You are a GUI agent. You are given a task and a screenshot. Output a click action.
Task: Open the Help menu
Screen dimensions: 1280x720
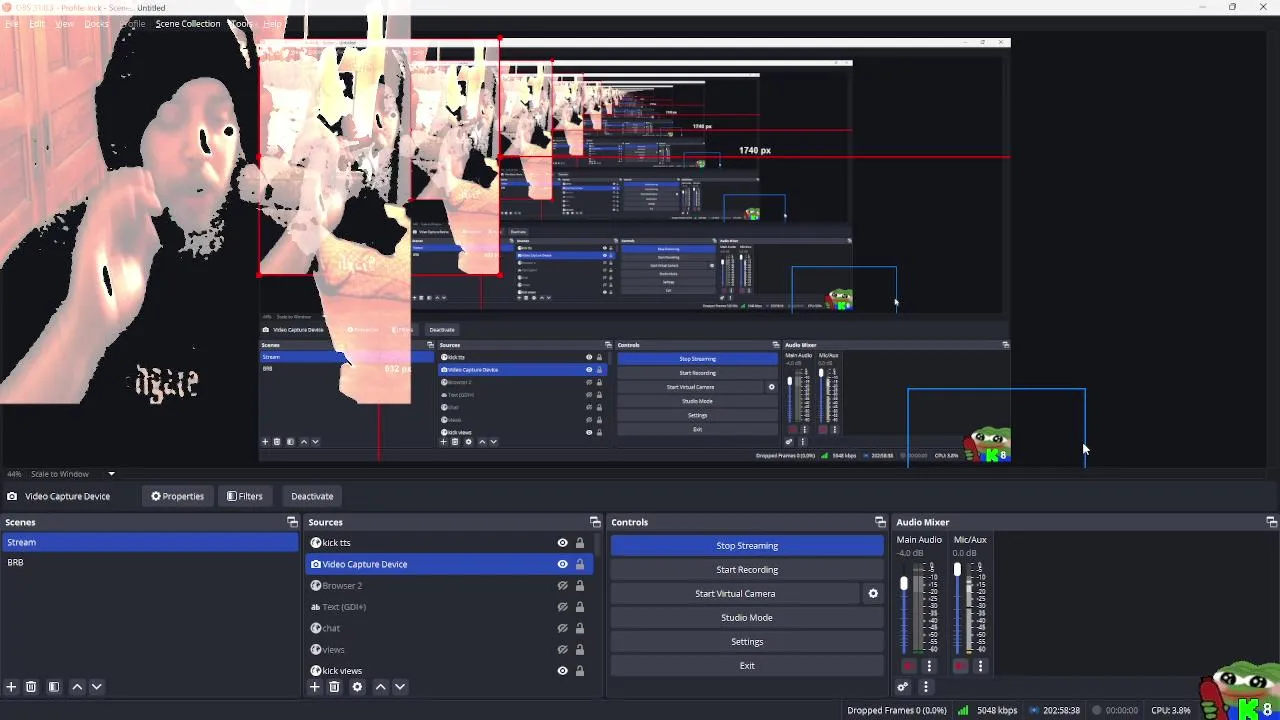click(272, 23)
